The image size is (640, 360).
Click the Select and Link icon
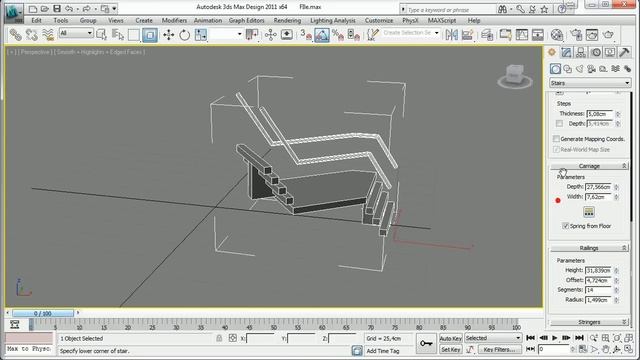tap(16, 35)
